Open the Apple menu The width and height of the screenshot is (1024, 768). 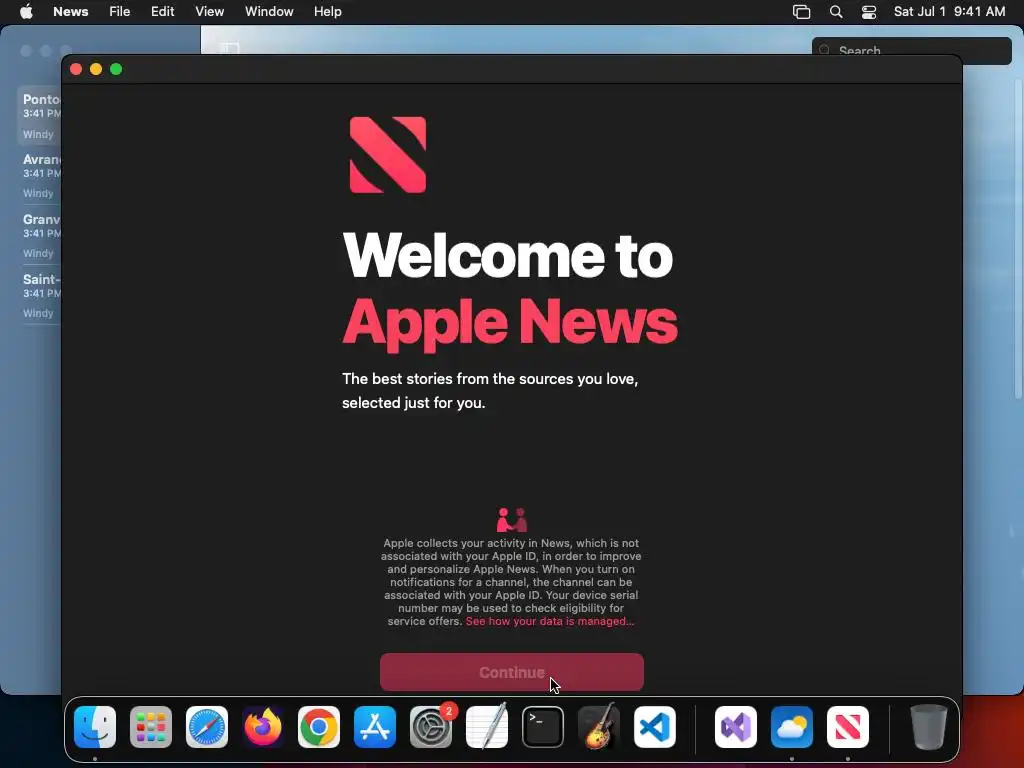coord(26,12)
